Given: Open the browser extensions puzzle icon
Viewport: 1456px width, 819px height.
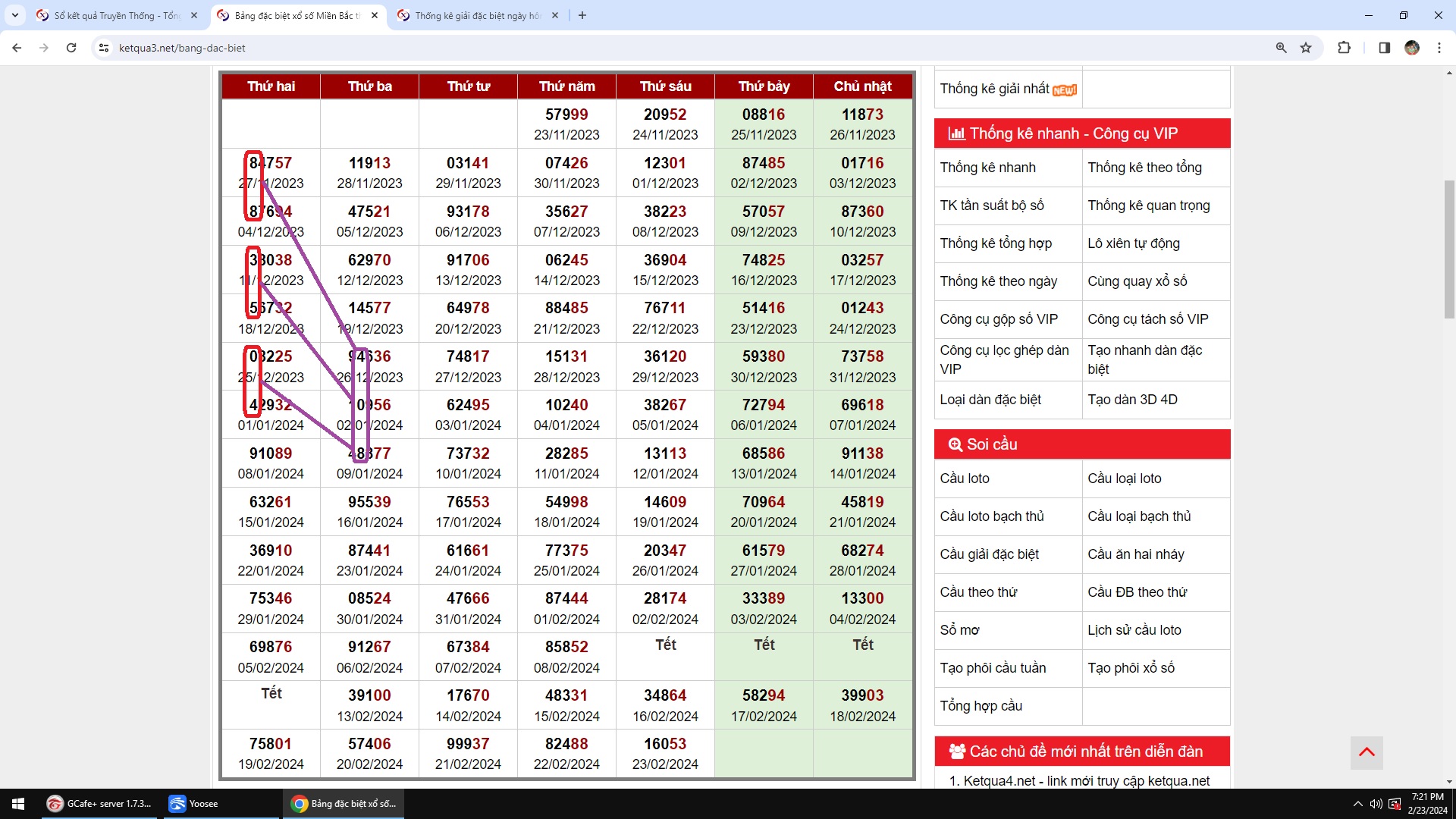Looking at the screenshot, I should tap(1344, 48).
